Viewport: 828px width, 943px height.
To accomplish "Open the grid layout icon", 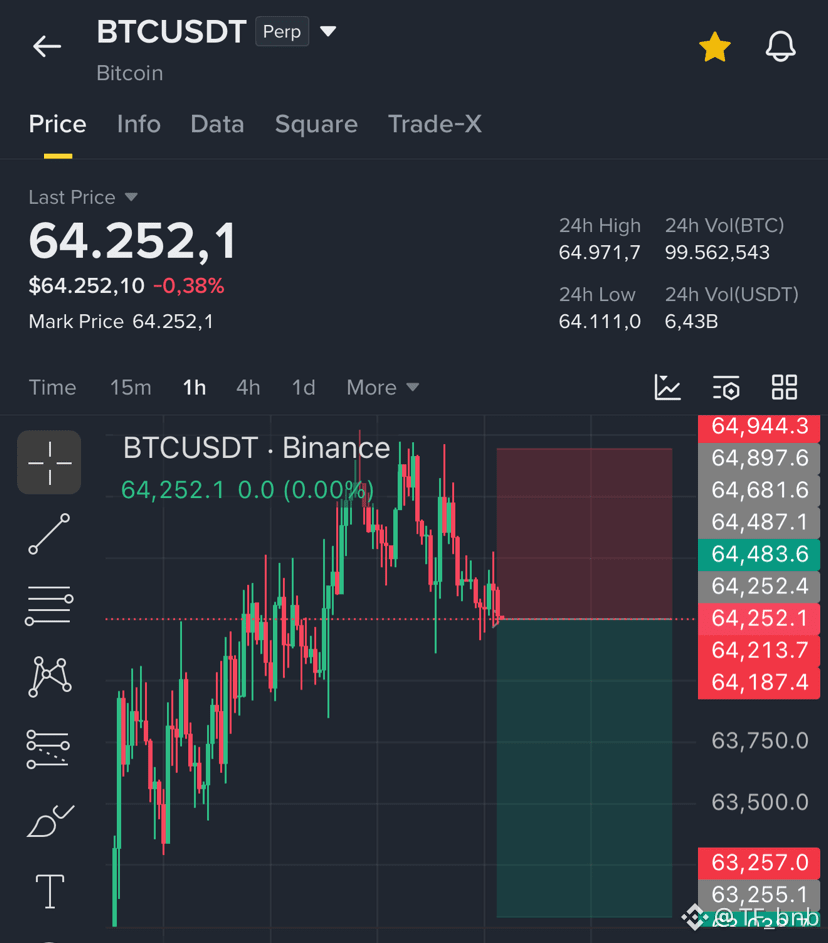I will click(785, 387).
